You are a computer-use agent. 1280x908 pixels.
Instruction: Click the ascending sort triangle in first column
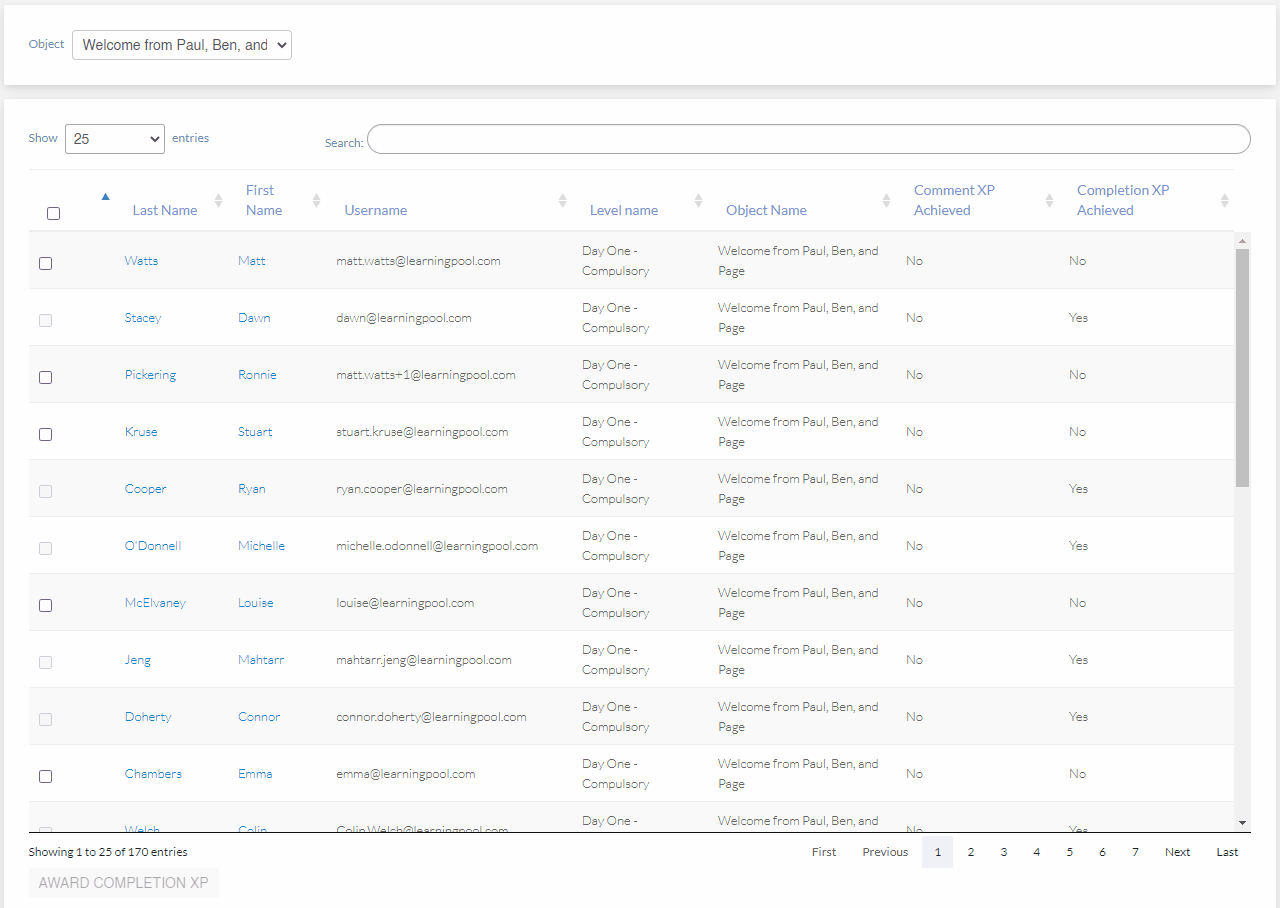105,197
